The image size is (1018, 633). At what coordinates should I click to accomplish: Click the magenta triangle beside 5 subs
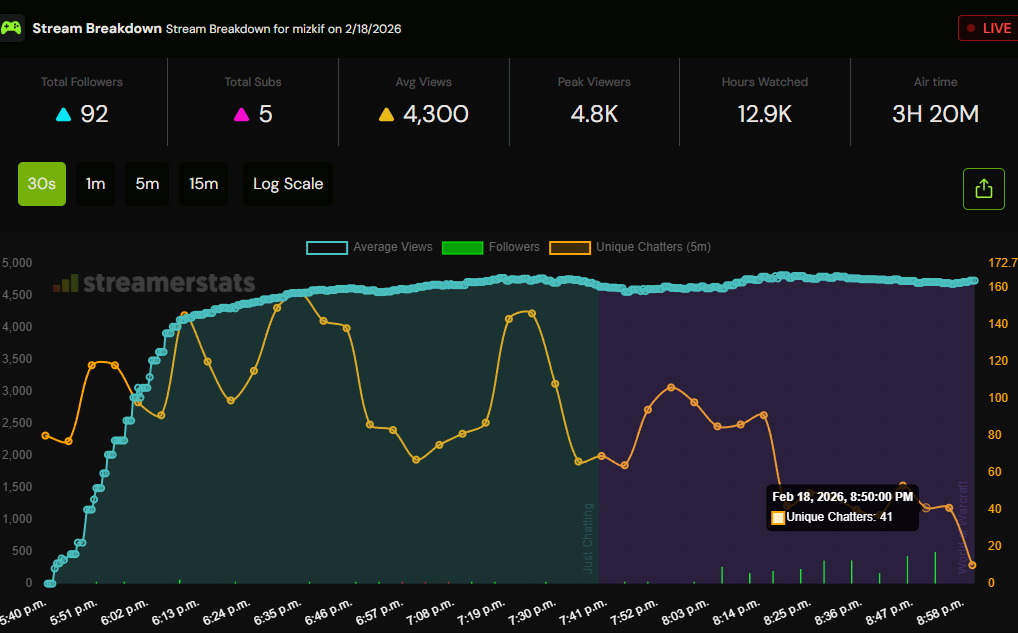[x=242, y=115]
